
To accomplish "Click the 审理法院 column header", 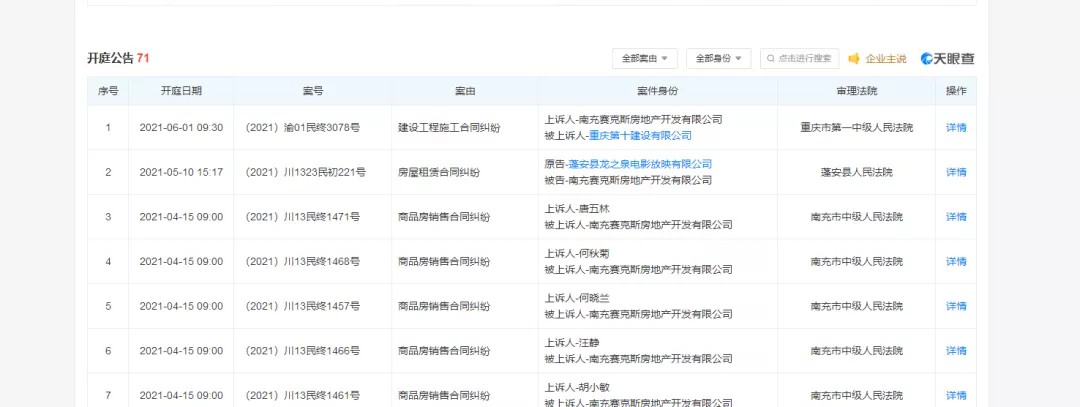I will [856, 91].
